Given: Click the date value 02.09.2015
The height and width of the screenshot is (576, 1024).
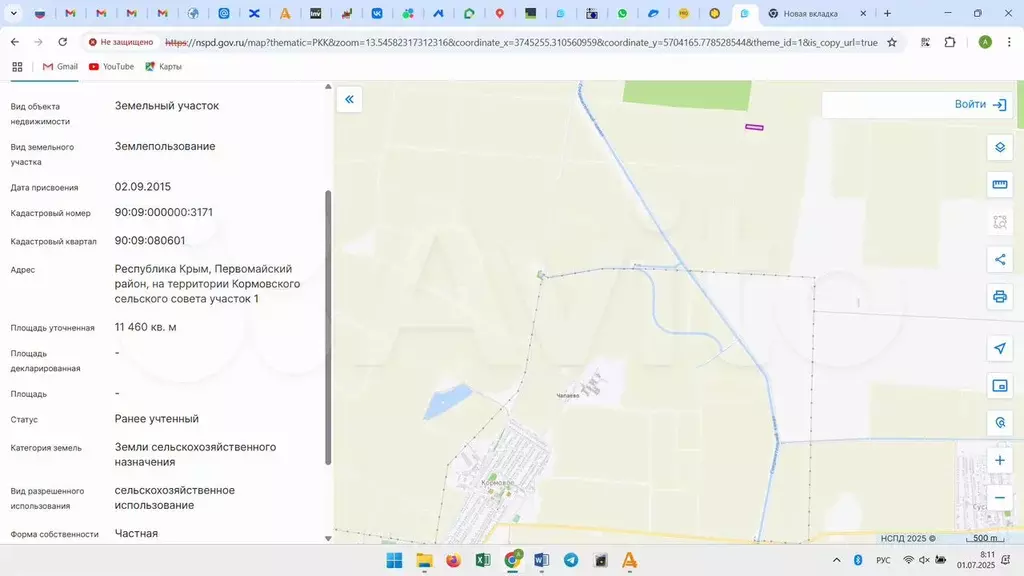Looking at the screenshot, I should (x=143, y=187).
